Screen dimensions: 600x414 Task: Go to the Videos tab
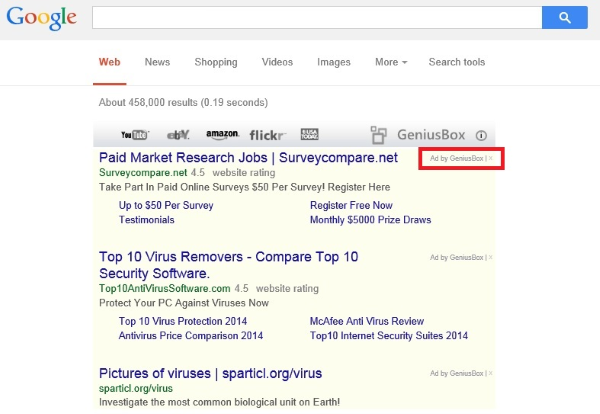[x=277, y=62]
